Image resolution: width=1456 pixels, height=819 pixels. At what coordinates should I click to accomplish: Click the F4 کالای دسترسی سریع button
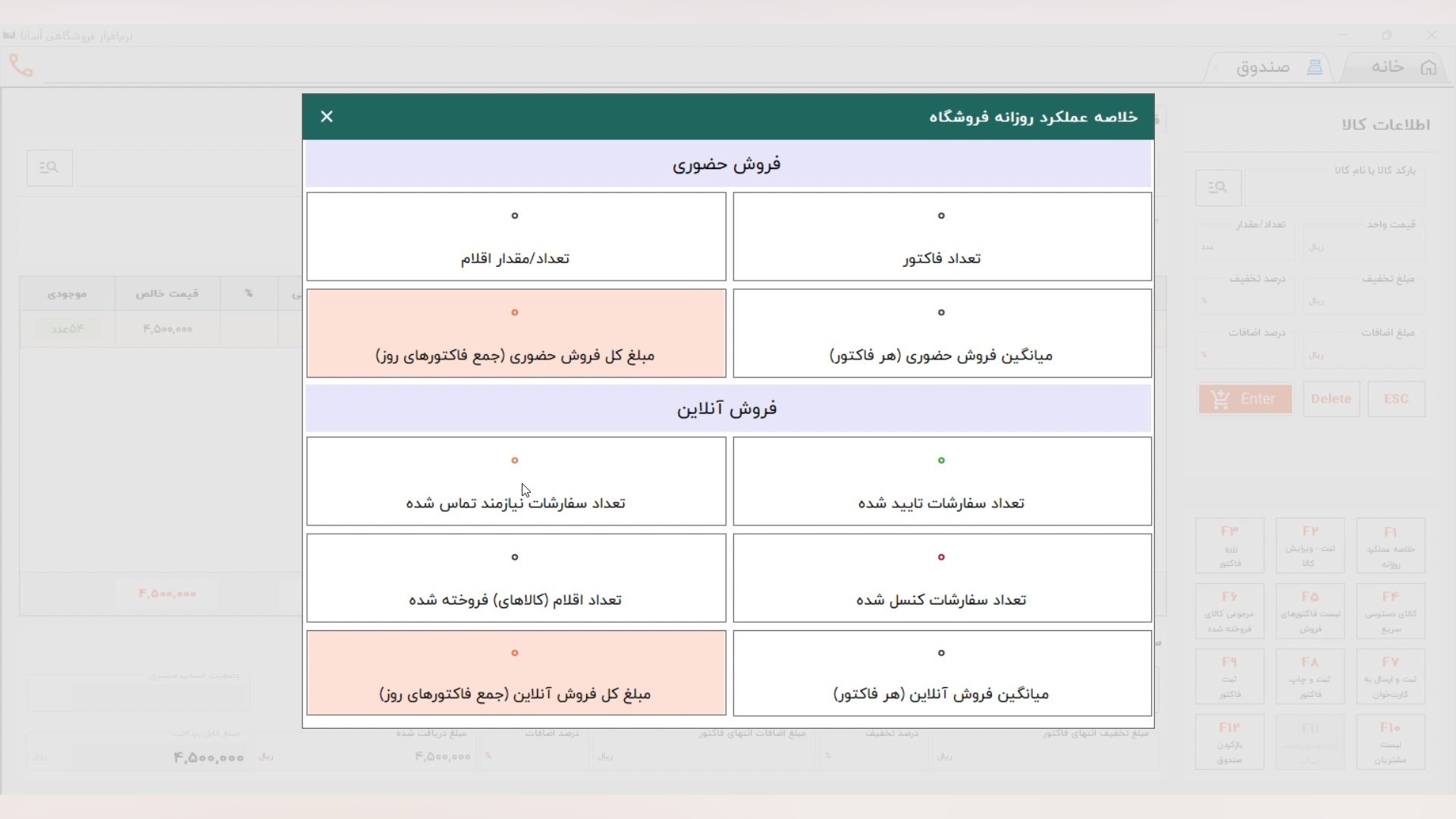tap(1390, 611)
